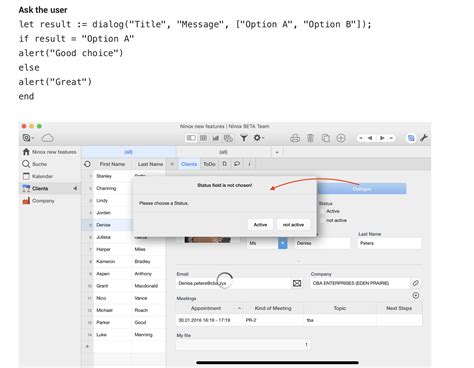
Task: Switch to the ToDo record tab
Action: [209, 164]
